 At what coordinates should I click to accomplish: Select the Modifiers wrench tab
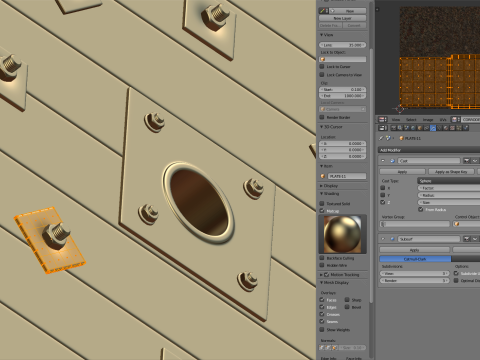(x=433, y=128)
